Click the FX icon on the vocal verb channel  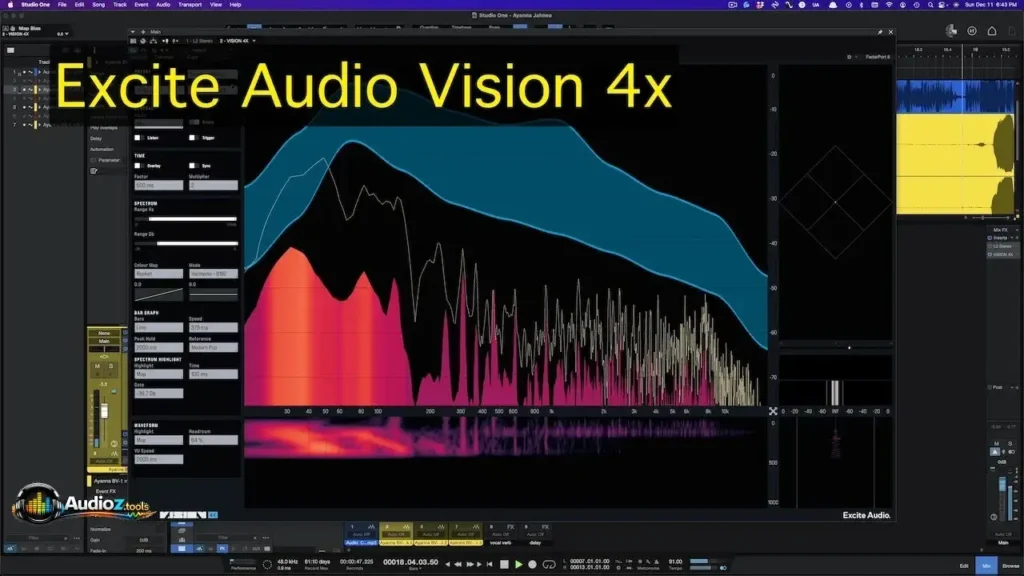point(511,526)
